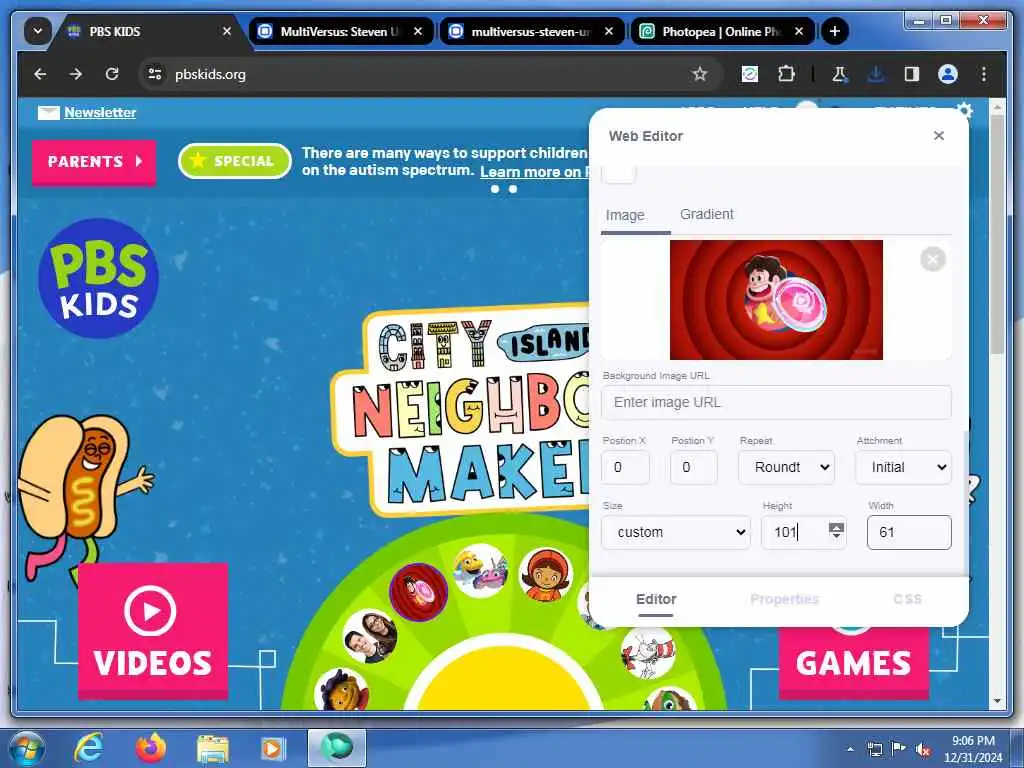Image resolution: width=1024 pixels, height=768 pixels.
Task: Open the tab search dropdown arrow
Action: (x=38, y=31)
